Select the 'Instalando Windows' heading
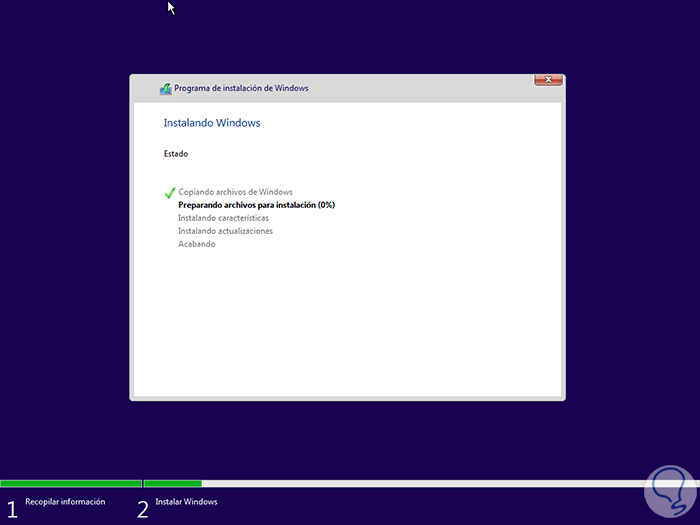The height and width of the screenshot is (525, 700). [x=212, y=123]
